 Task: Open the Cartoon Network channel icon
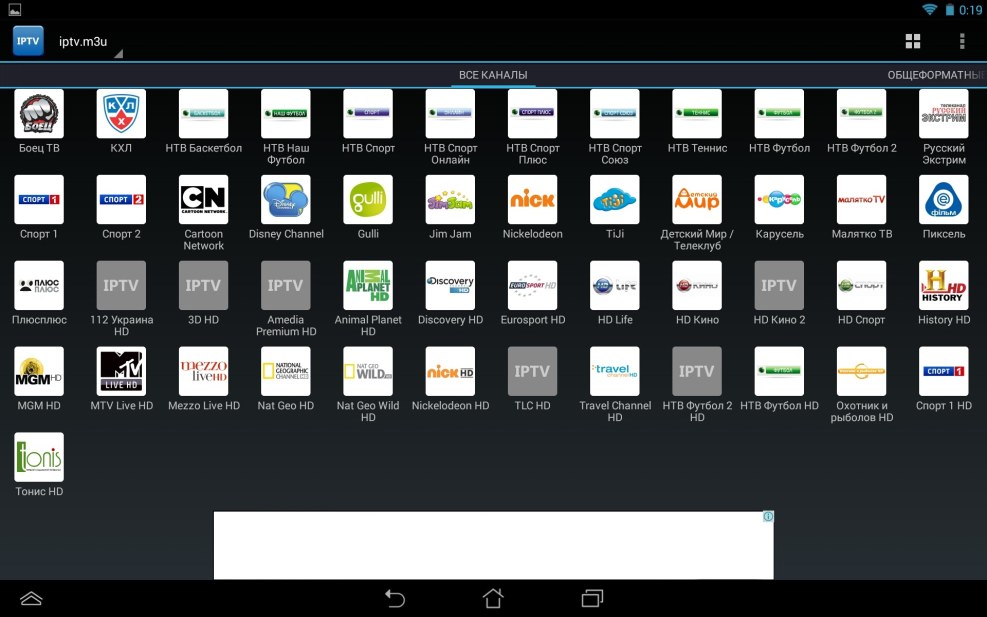(203, 200)
